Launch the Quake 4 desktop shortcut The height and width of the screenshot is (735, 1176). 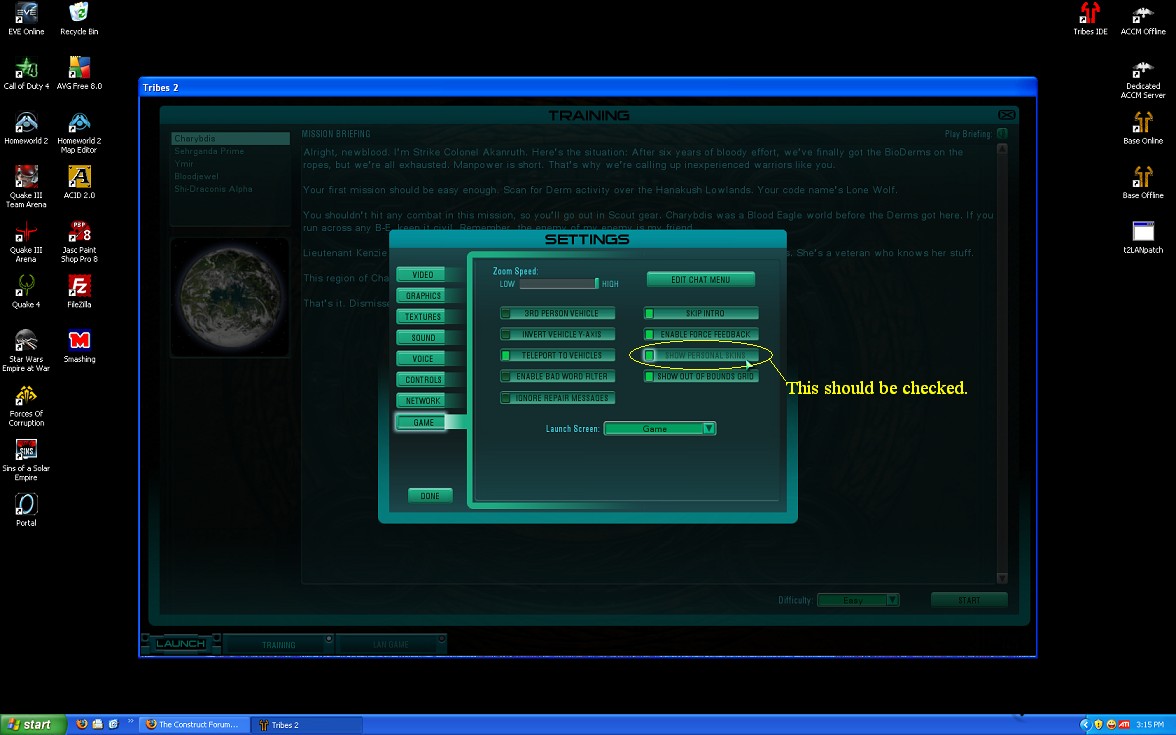[26, 292]
